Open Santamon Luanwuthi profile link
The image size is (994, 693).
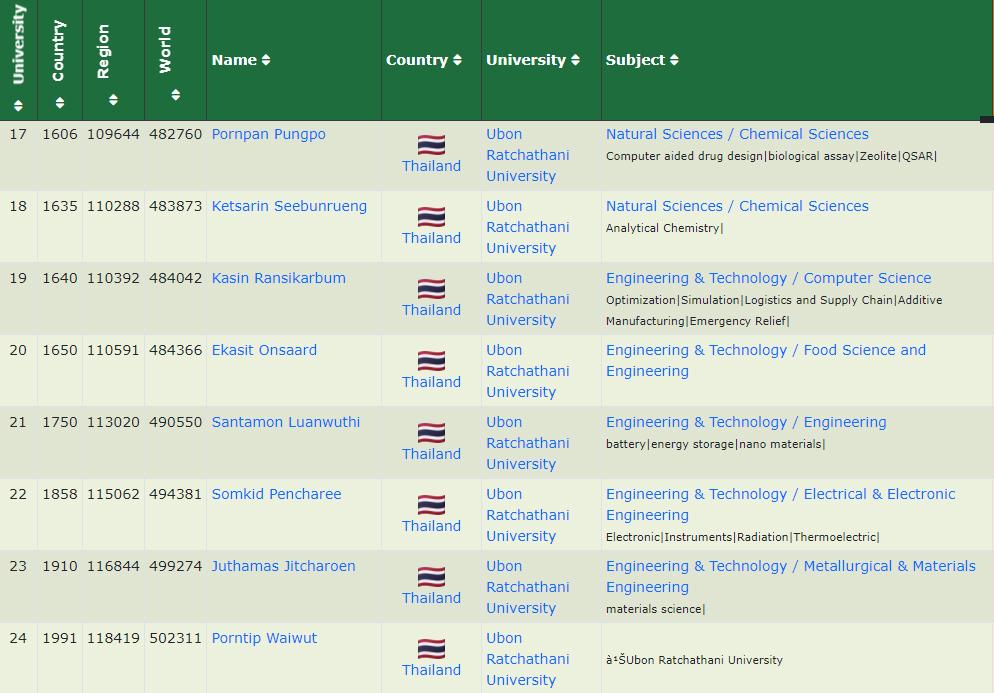tap(285, 422)
